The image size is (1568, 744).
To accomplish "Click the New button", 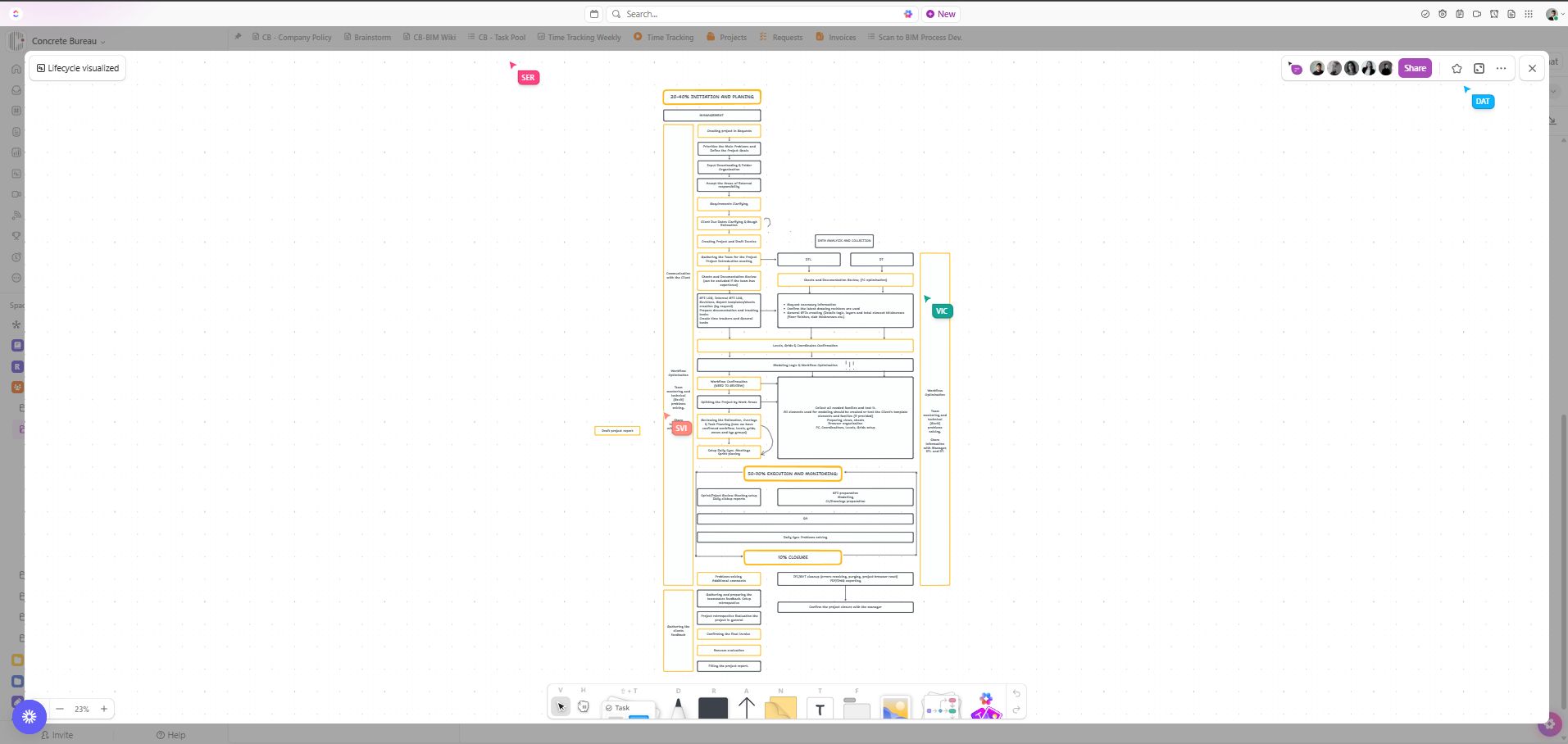I will pos(941,14).
